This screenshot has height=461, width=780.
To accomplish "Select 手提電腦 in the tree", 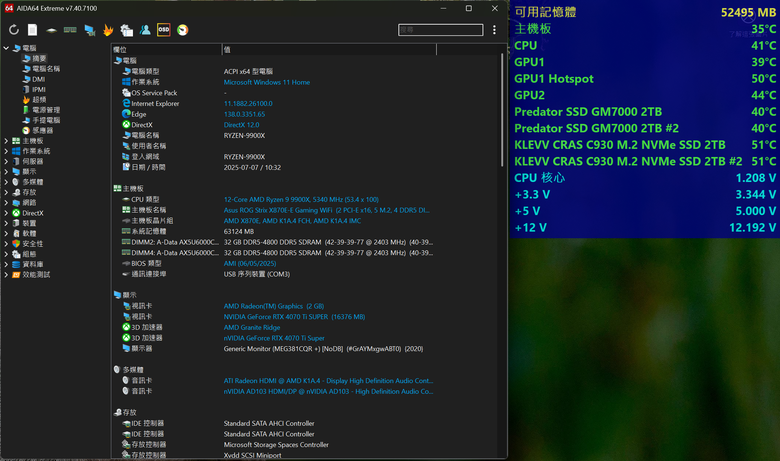I will [46, 120].
